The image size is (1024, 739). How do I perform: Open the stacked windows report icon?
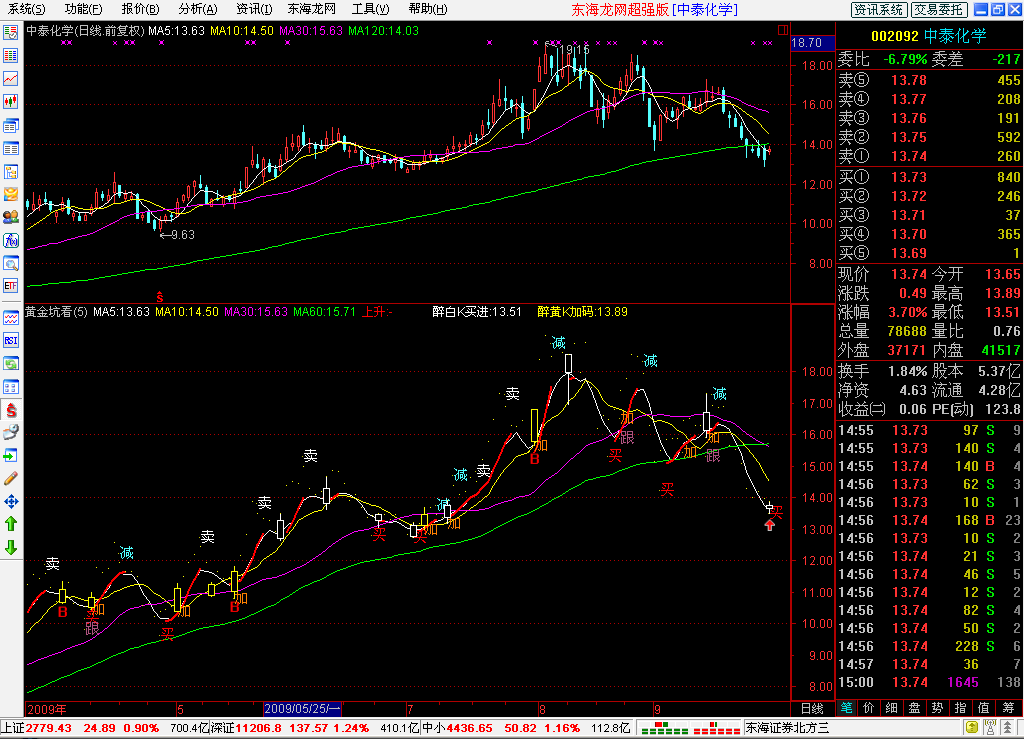(x=10, y=125)
